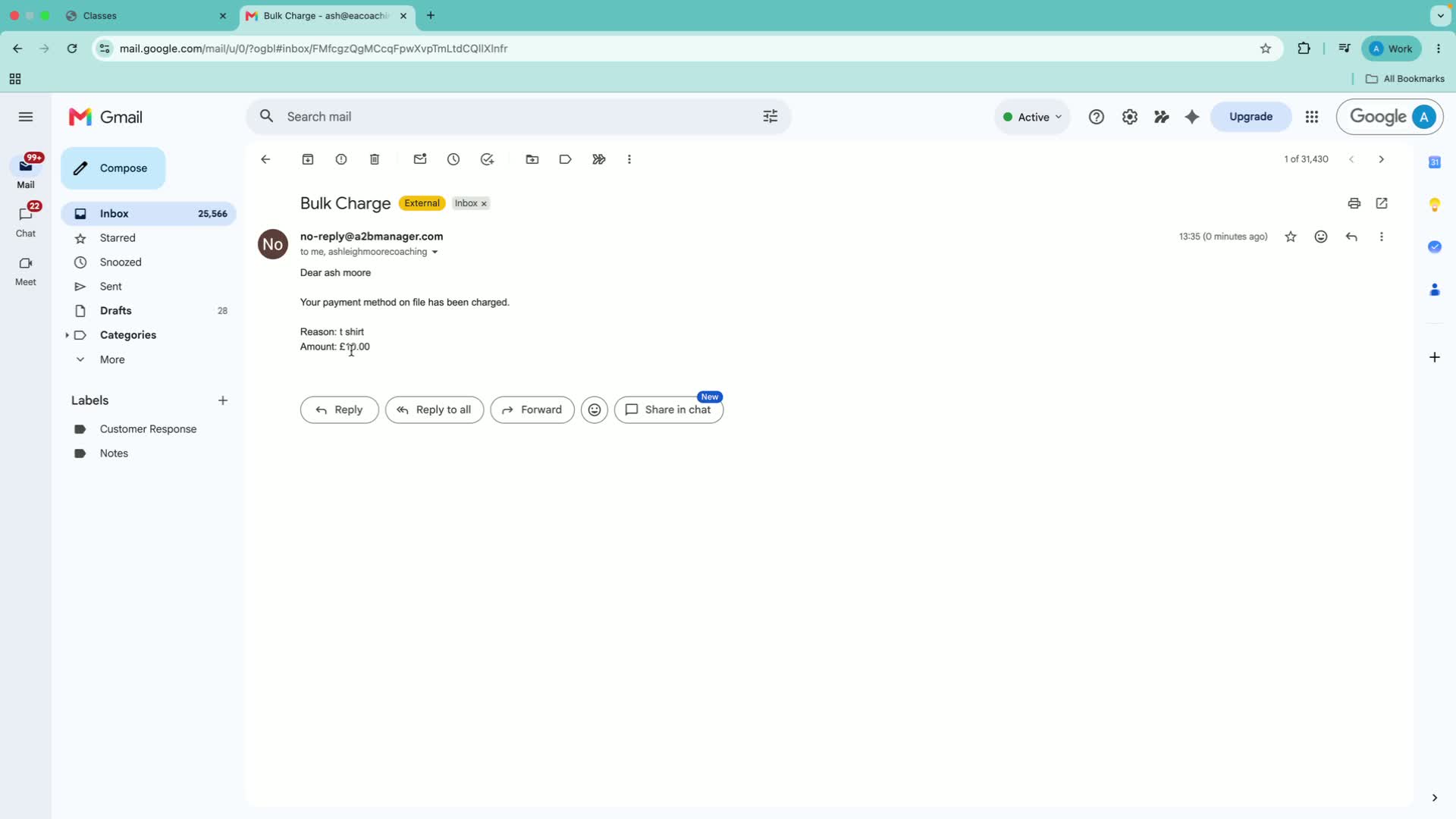Screen dimensions: 1456x819
Task: Delete the email with trash icon
Action: click(375, 159)
